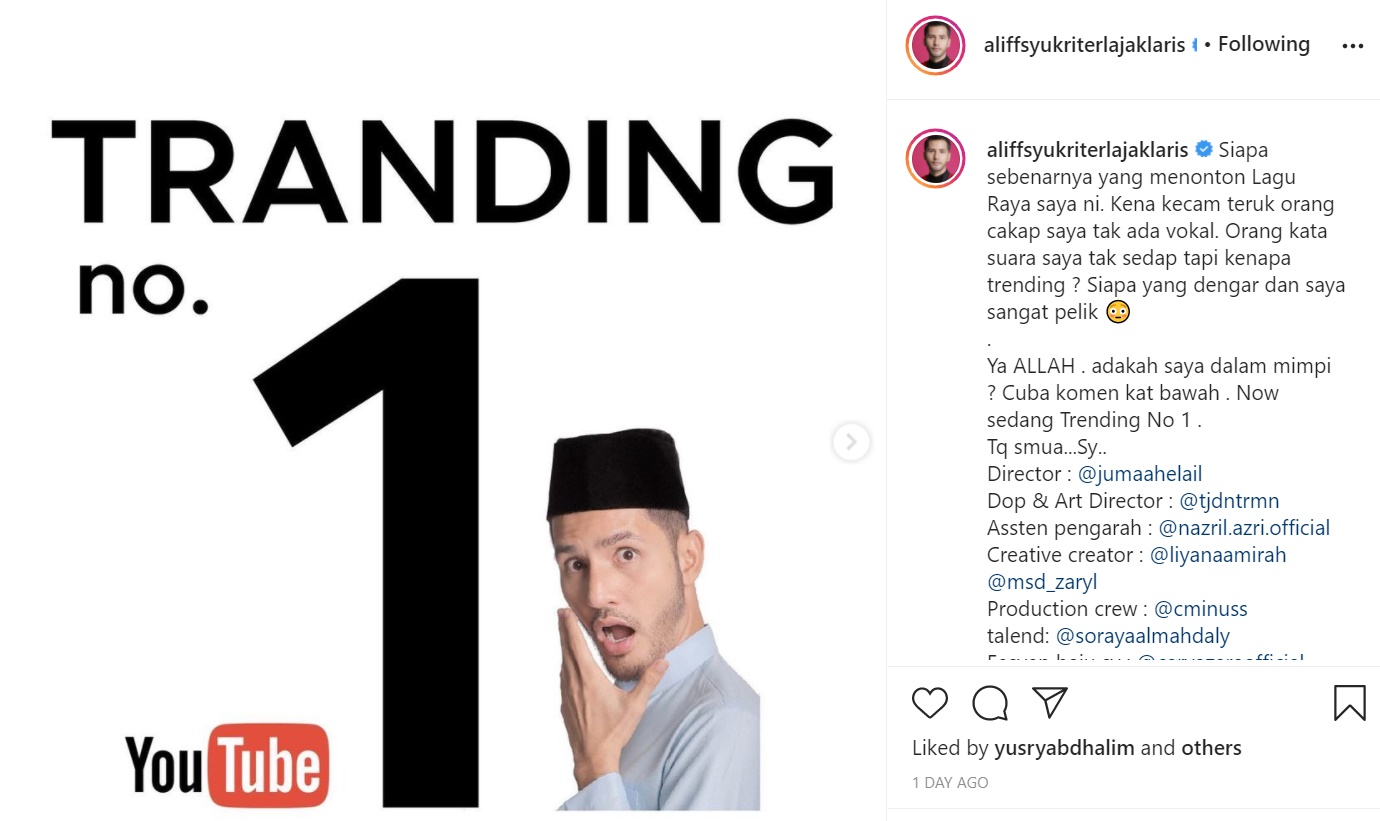Open the three-dot more options menu

tap(1352, 46)
